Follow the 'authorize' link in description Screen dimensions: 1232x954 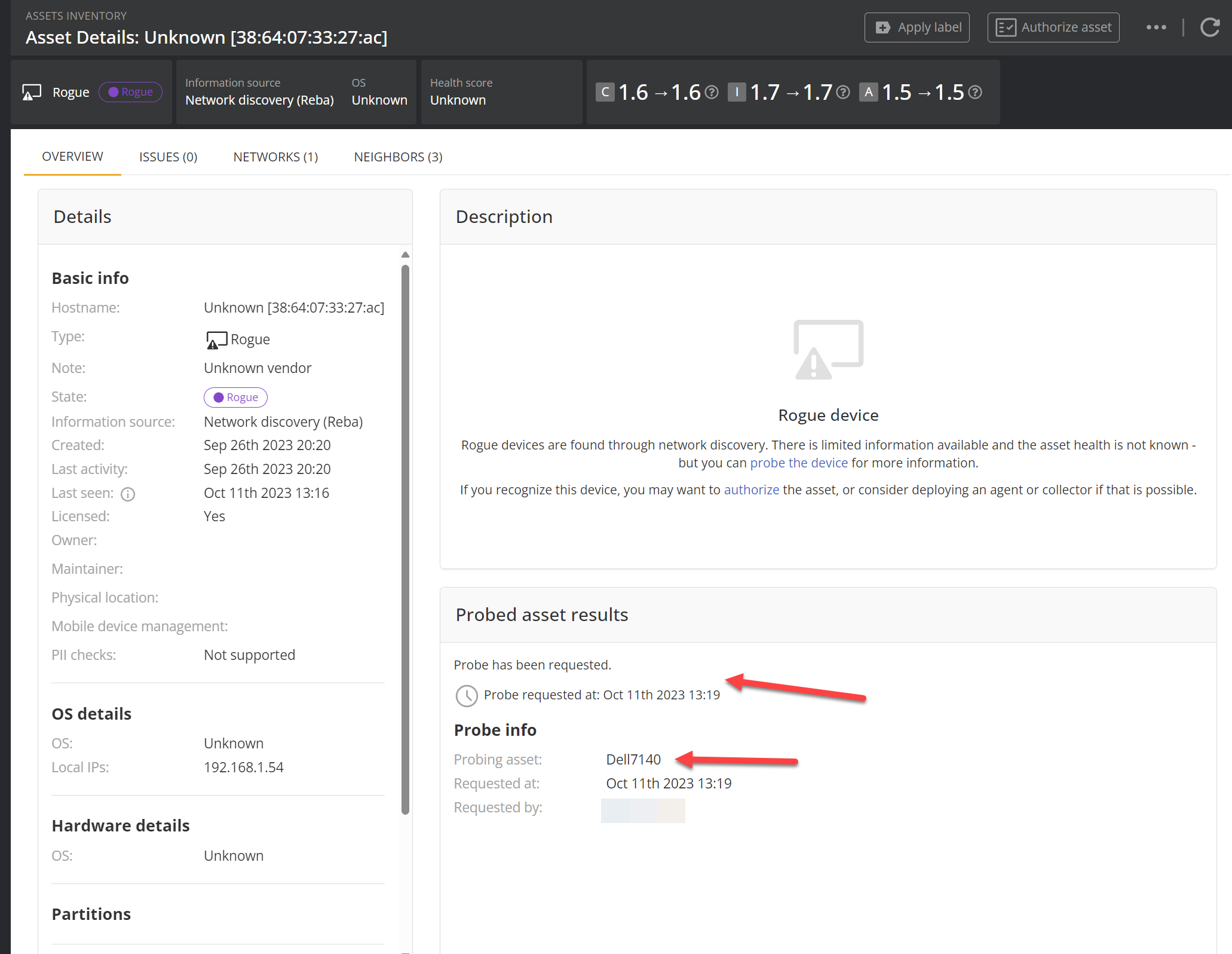pos(751,490)
